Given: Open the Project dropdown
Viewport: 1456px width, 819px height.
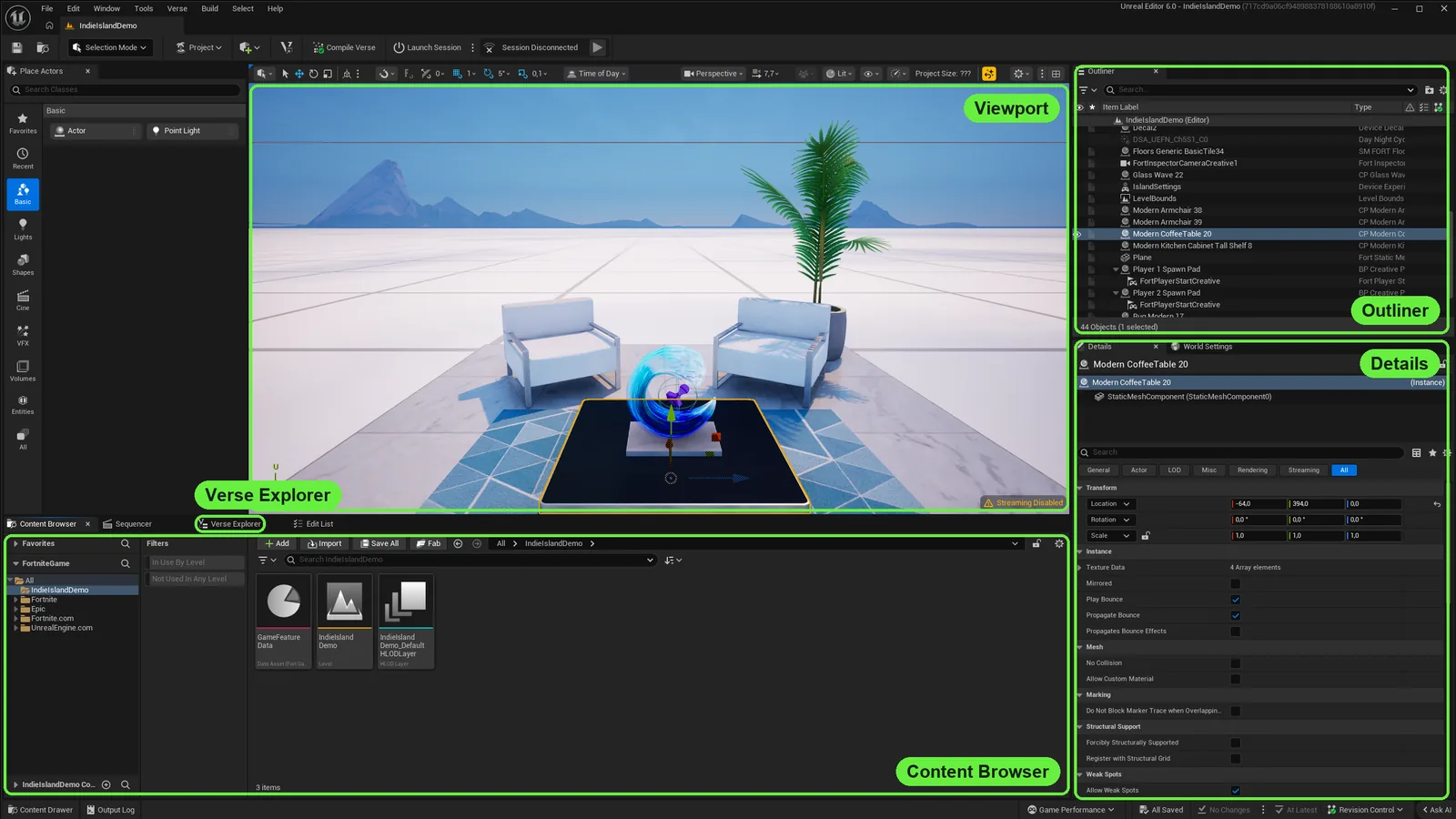Looking at the screenshot, I should point(198,47).
